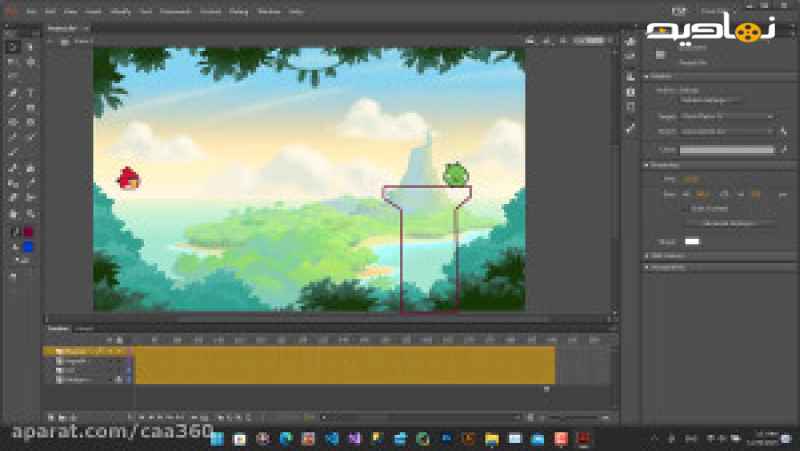This screenshot has height=451, width=800.
Task: Collapse the Publish section in Properties panel
Action: pos(646,77)
